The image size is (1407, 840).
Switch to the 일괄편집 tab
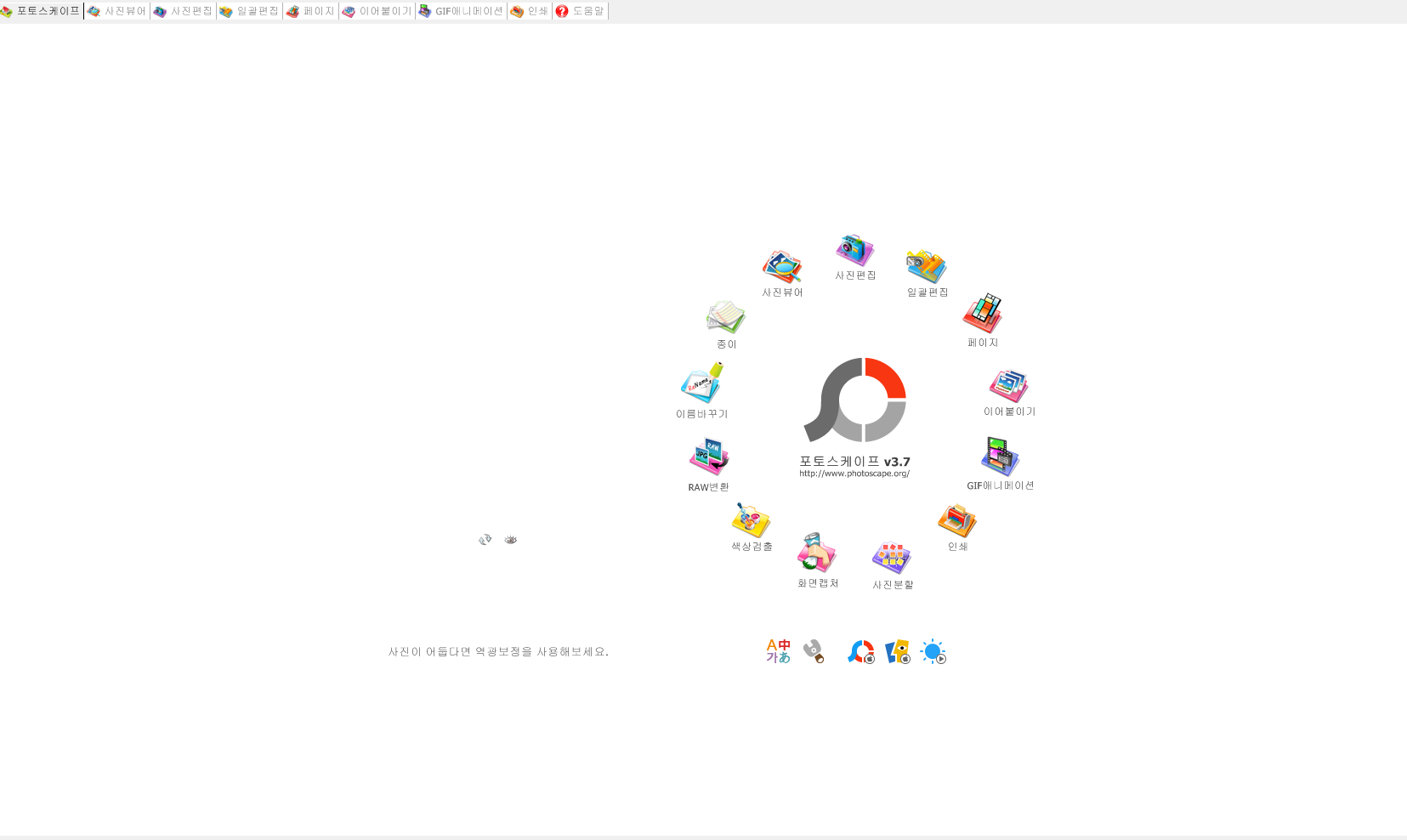click(x=249, y=11)
